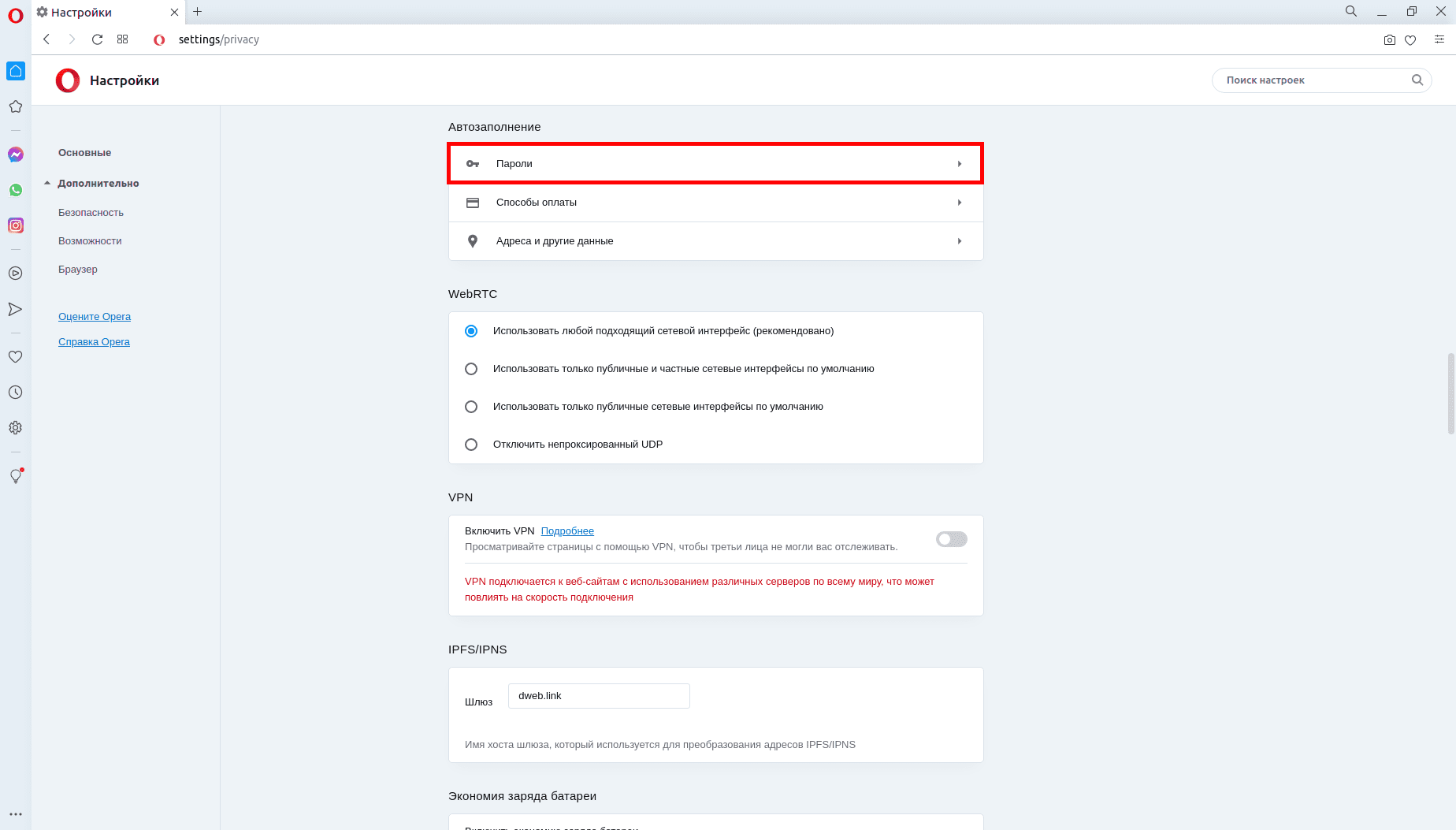Screen dimensions: 1456x830
Task: Expand Способы оплаты payment methods
Action: (x=715, y=203)
